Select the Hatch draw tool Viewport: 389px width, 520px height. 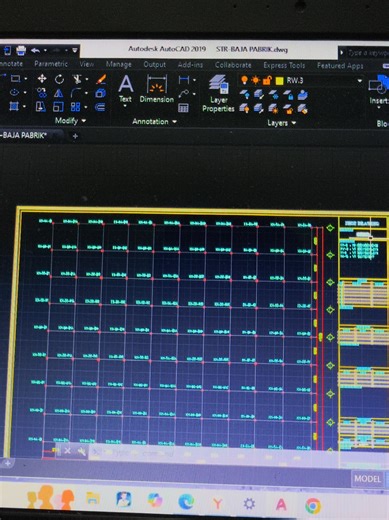coord(14,106)
